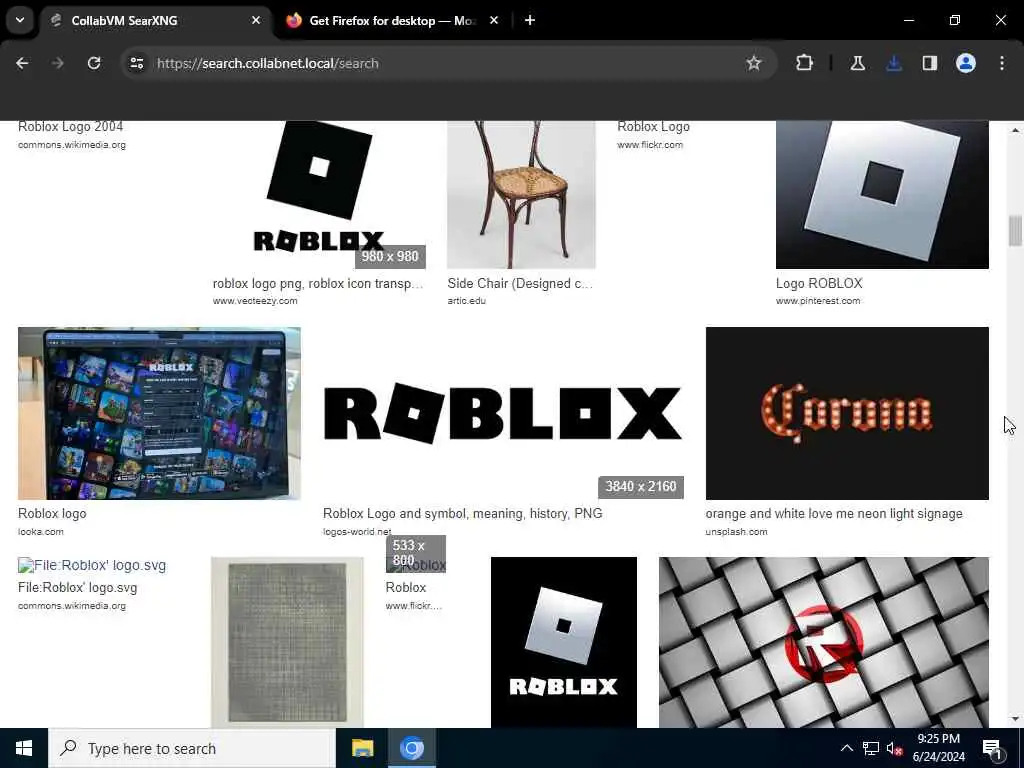The image size is (1024, 768).
Task: Click the '3840 x 2160' size badge
Action: pos(641,487)
